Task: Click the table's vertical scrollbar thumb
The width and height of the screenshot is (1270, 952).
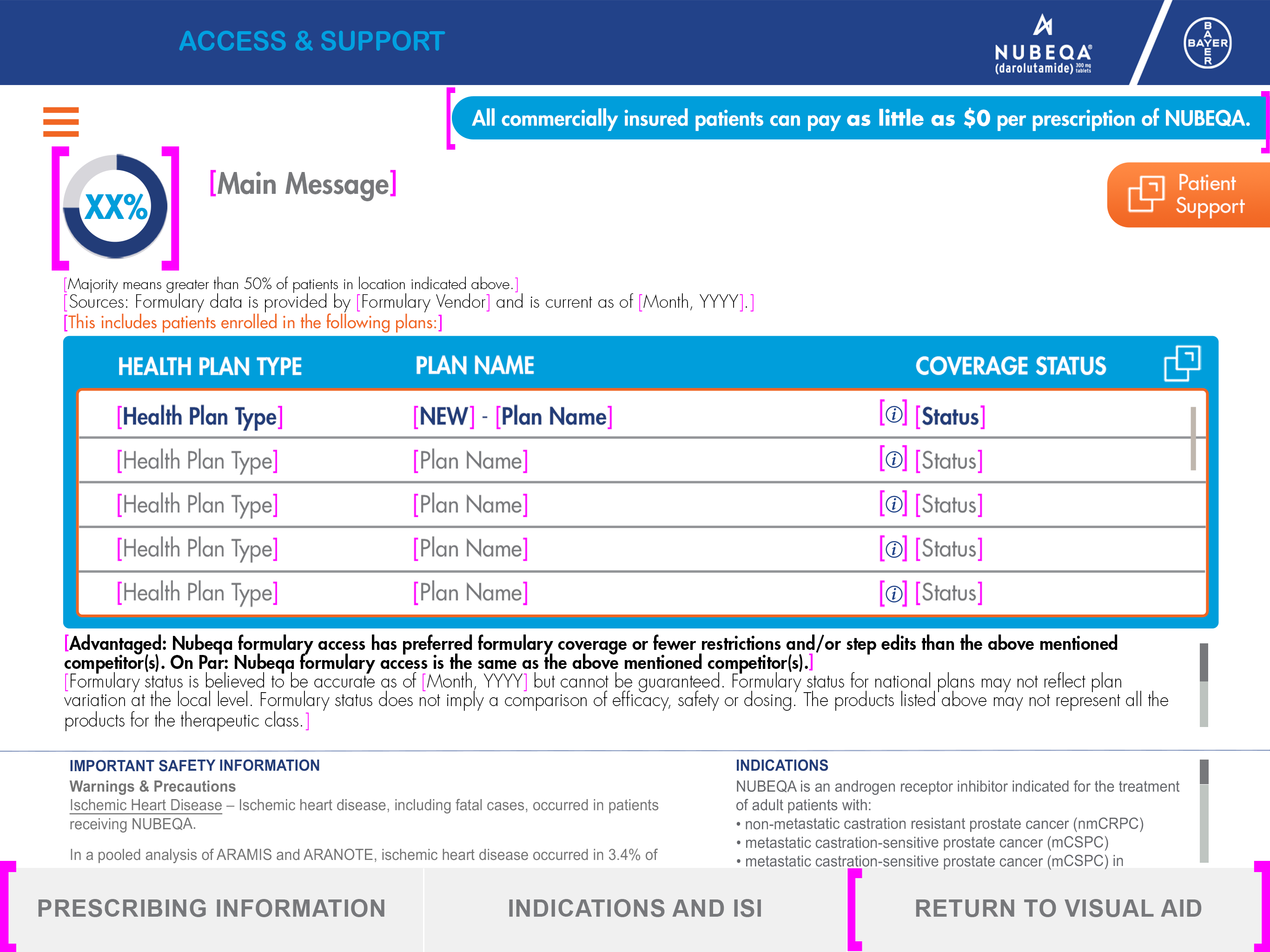Action: coord(1193,439)
